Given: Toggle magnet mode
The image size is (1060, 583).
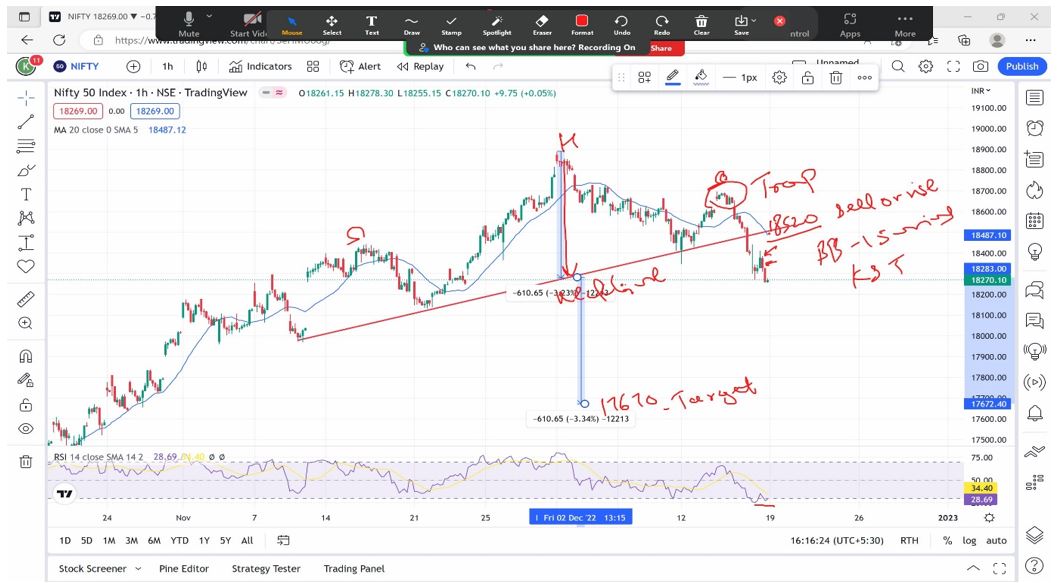Looking at the screenshot, I should [x=26, y=356].
